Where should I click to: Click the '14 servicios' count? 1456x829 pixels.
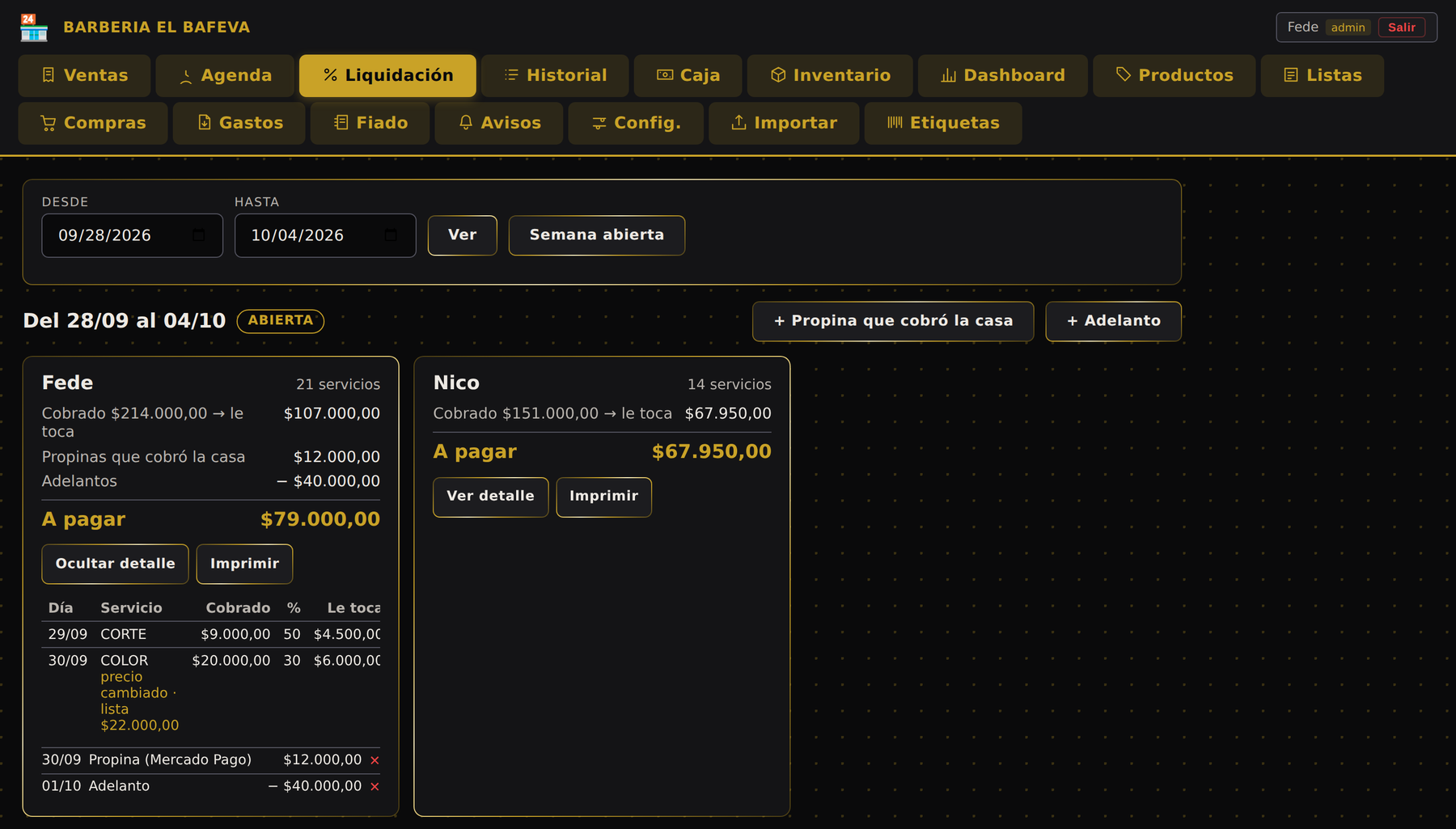730,385
